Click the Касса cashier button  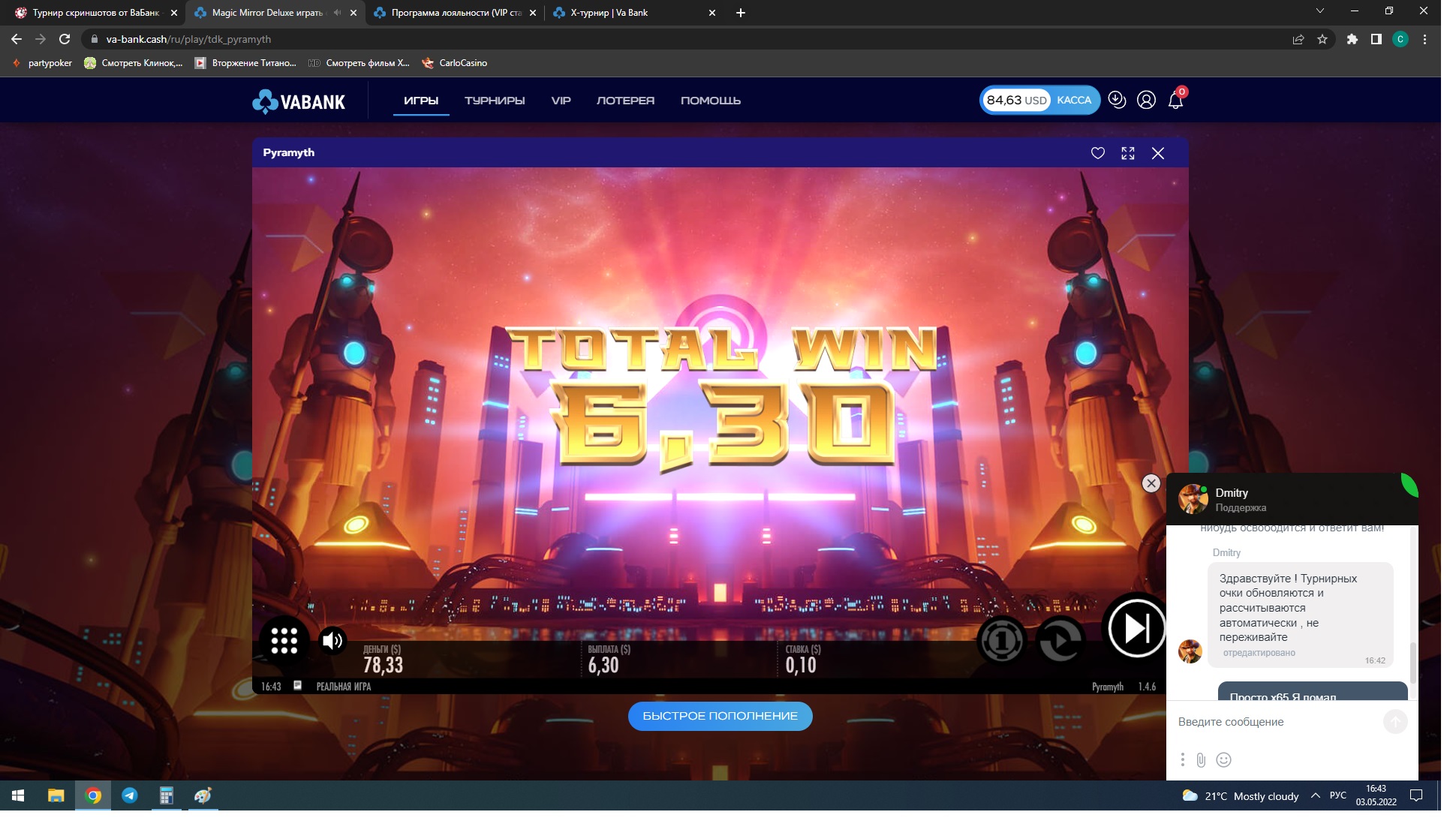coord(1073,100)
